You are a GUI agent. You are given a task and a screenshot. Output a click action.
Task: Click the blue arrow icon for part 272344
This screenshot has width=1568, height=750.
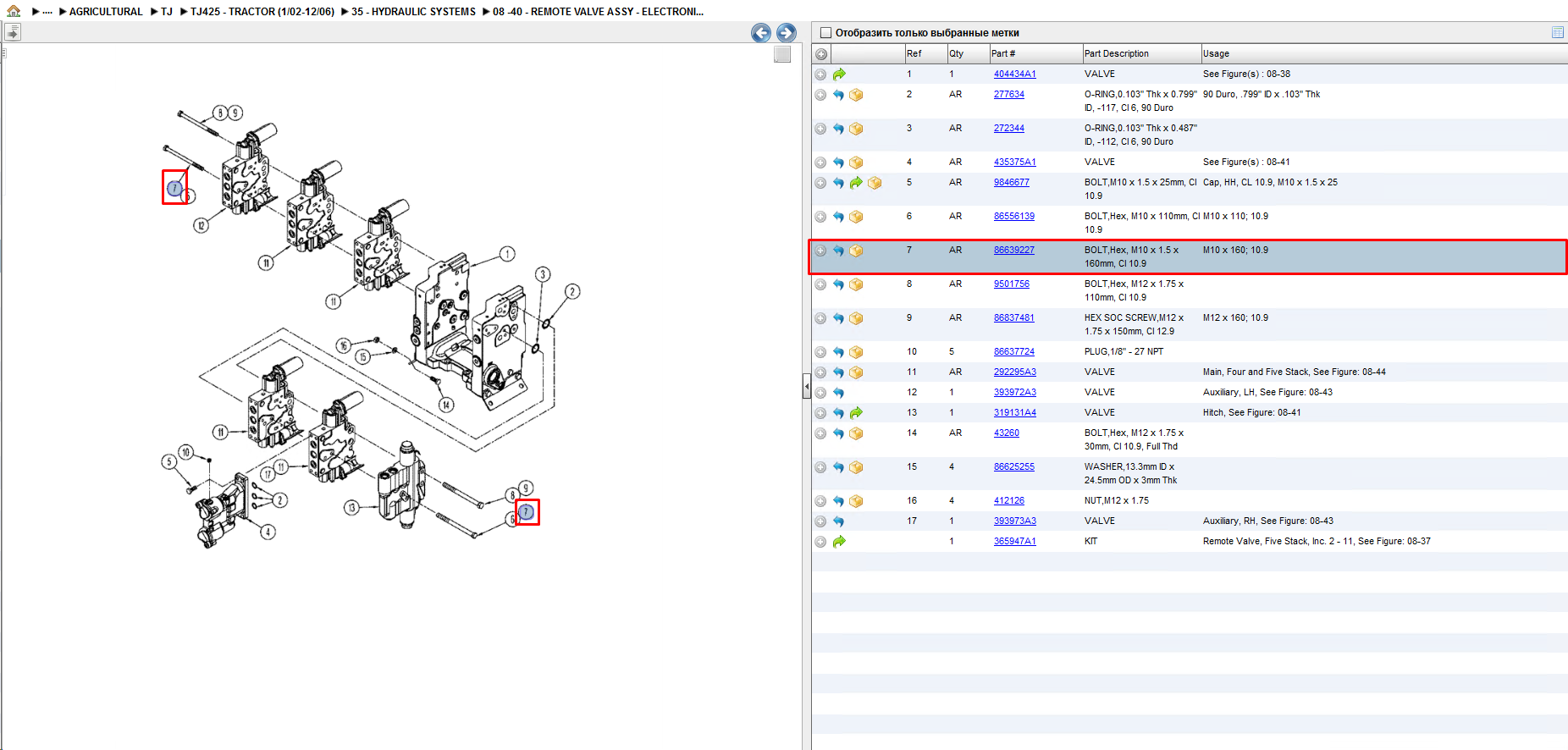coord(838,129)
